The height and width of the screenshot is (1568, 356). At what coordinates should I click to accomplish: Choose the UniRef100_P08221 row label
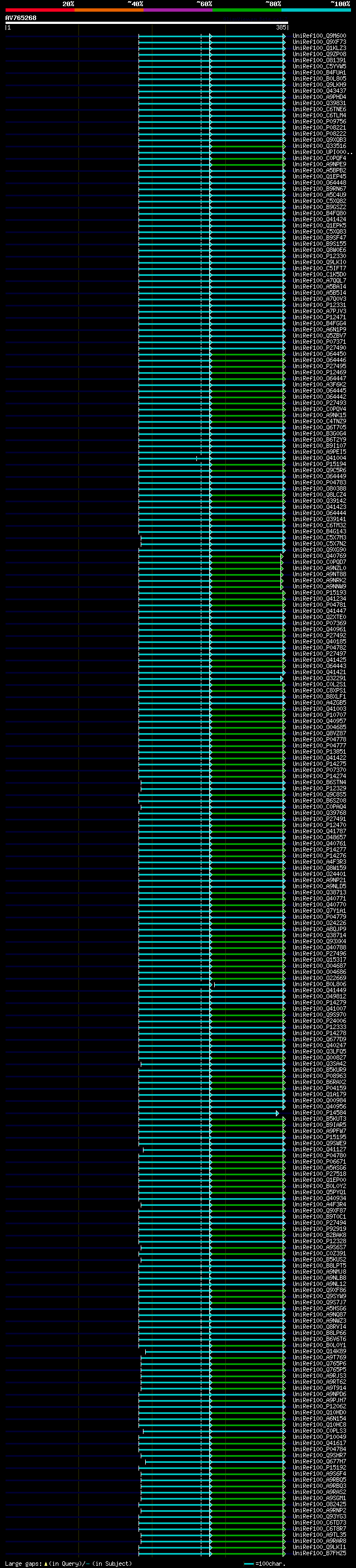pos(319,128)
